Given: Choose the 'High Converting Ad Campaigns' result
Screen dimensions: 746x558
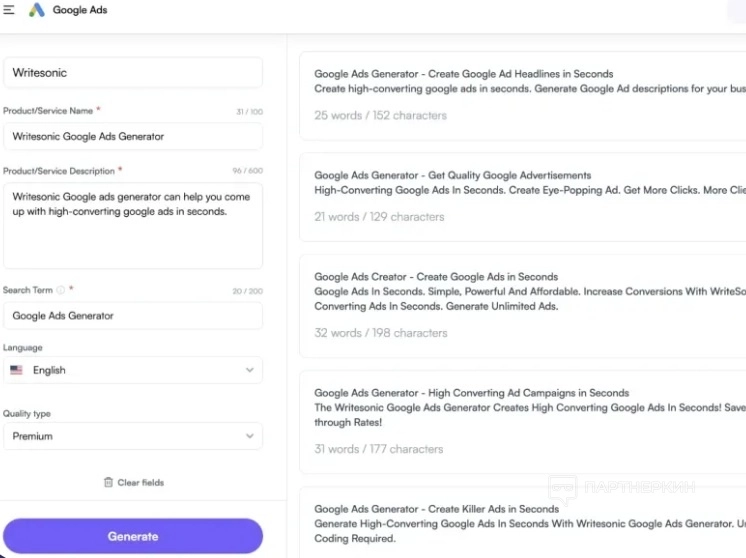Looking at the screenshot, I should pos(522,420).
